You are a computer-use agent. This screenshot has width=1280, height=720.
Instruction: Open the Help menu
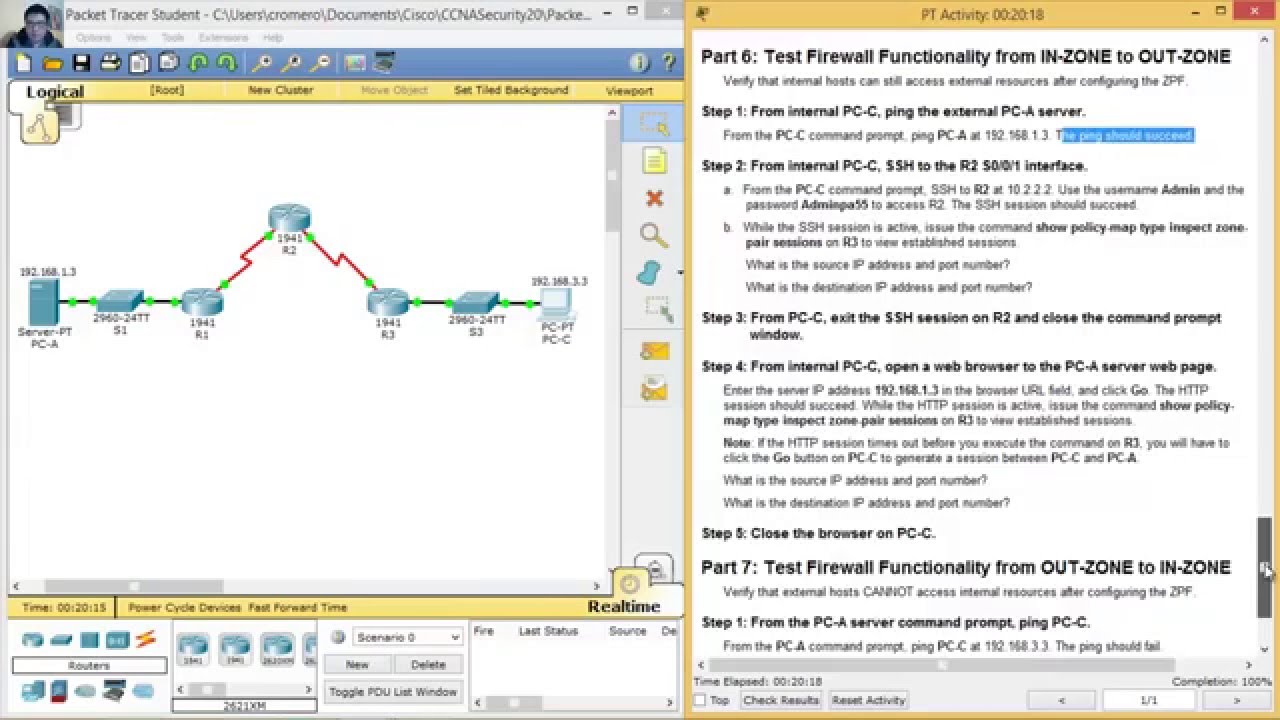(272, 38)
